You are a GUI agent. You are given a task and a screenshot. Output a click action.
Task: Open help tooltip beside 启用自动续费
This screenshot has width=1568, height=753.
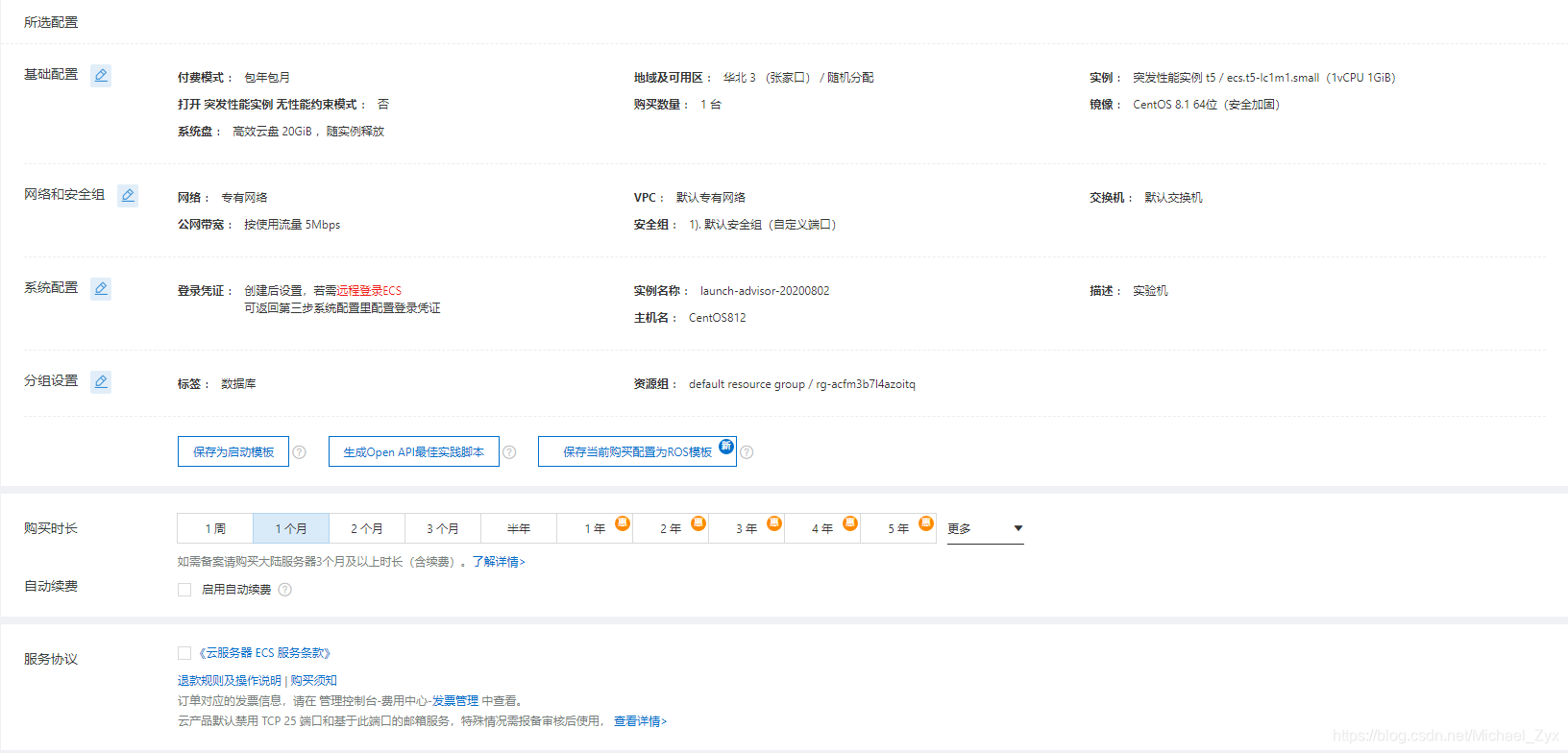click(285, 590)
